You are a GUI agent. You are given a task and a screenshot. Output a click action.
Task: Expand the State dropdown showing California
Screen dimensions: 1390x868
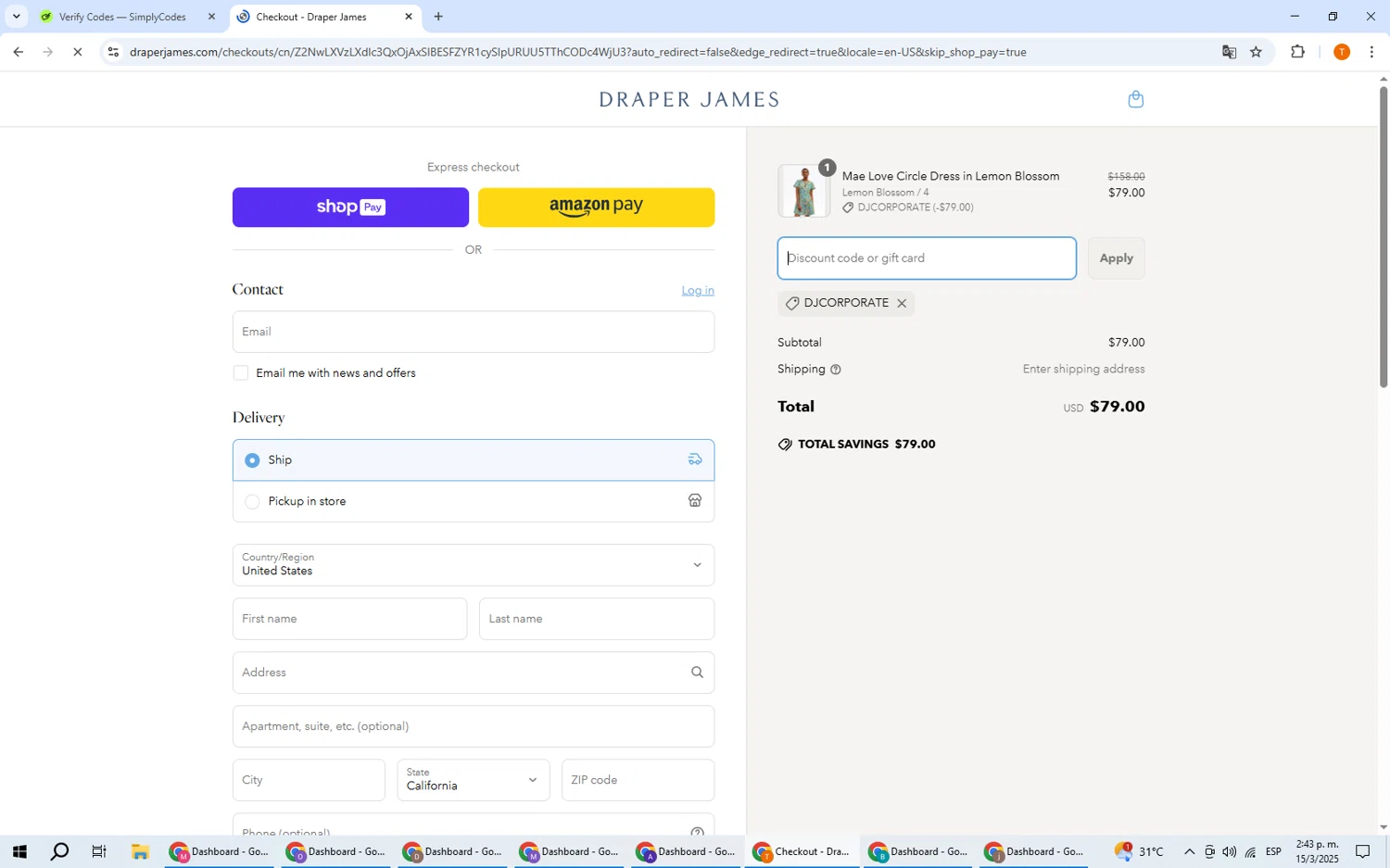[474, 780]
